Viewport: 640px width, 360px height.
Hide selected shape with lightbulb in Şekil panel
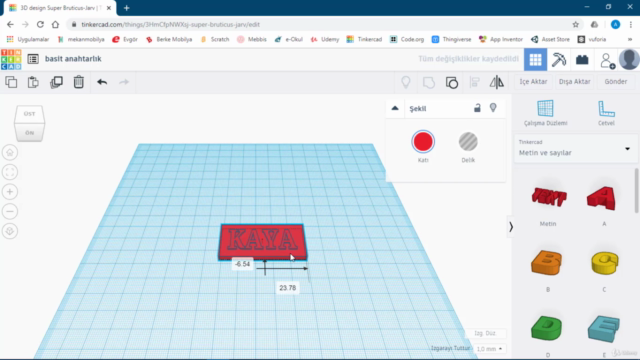tap(493, 108)
